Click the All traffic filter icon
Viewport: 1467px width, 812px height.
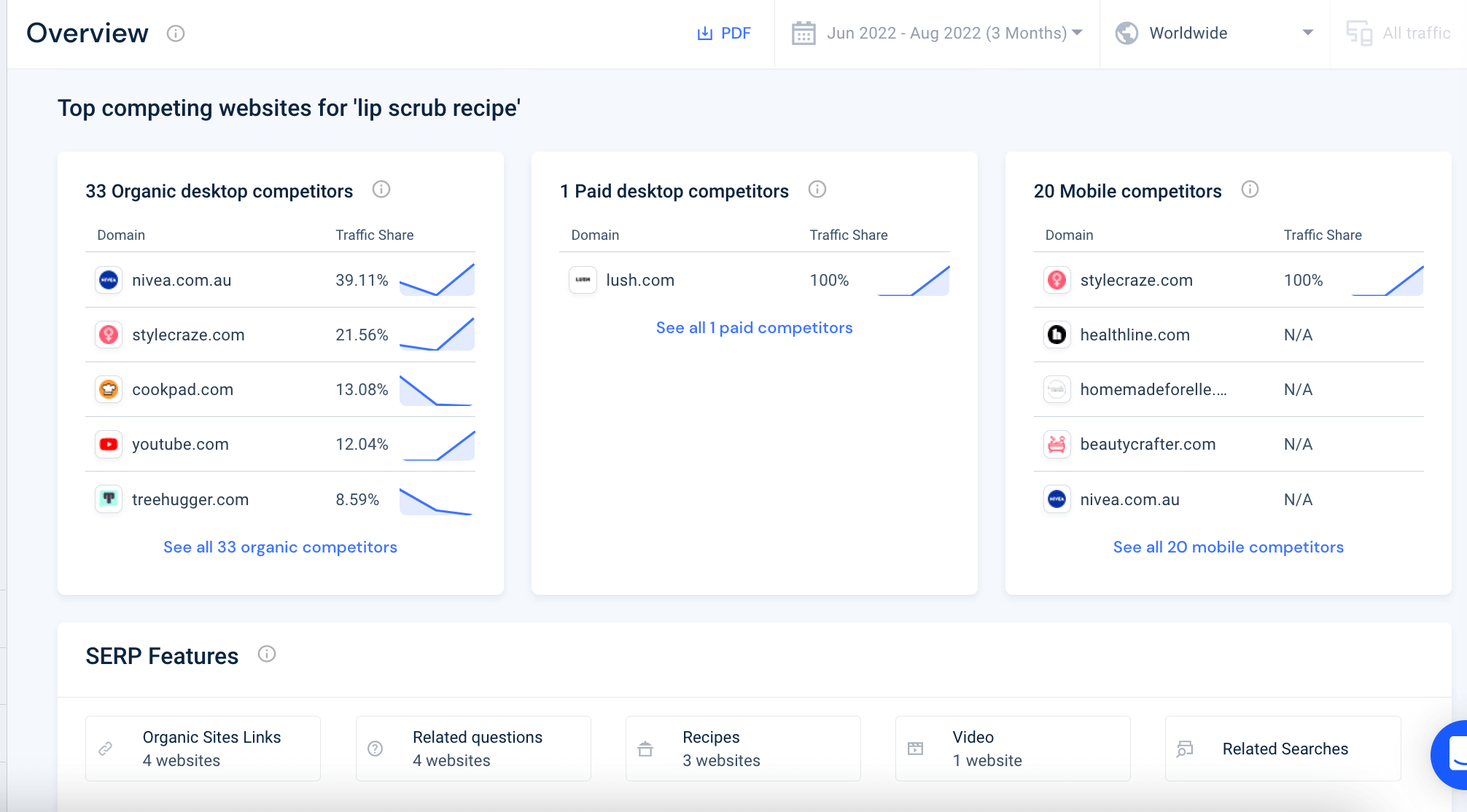1361,33
